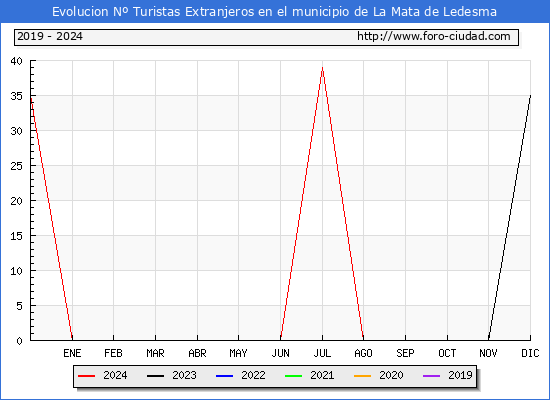550x400 pixels.
Task: Click the December 2023 black line endpoint
Action: click(x=530, y=95)
